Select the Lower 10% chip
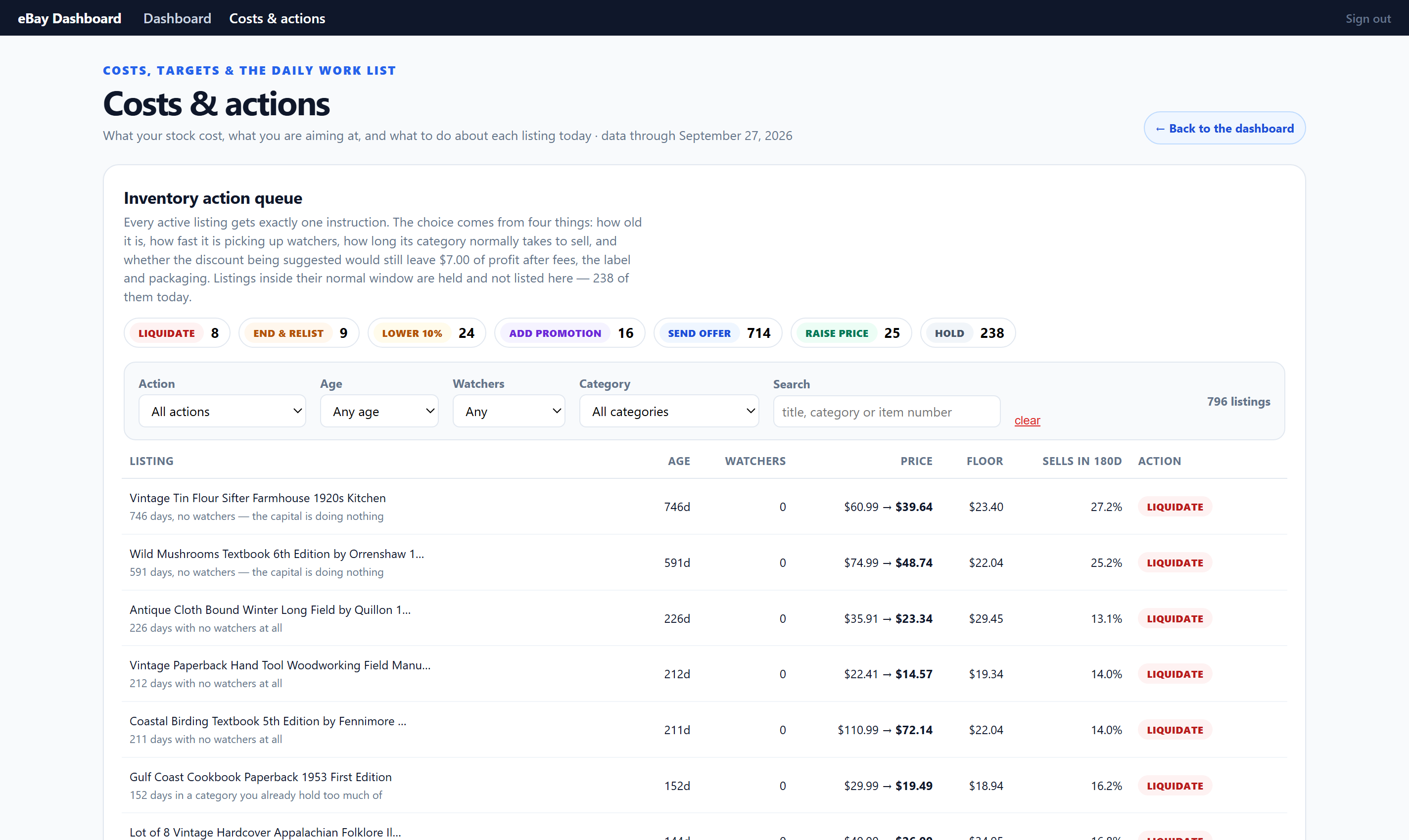The height and width of the screenshot is (840, 1409). [x=427, y=333]
